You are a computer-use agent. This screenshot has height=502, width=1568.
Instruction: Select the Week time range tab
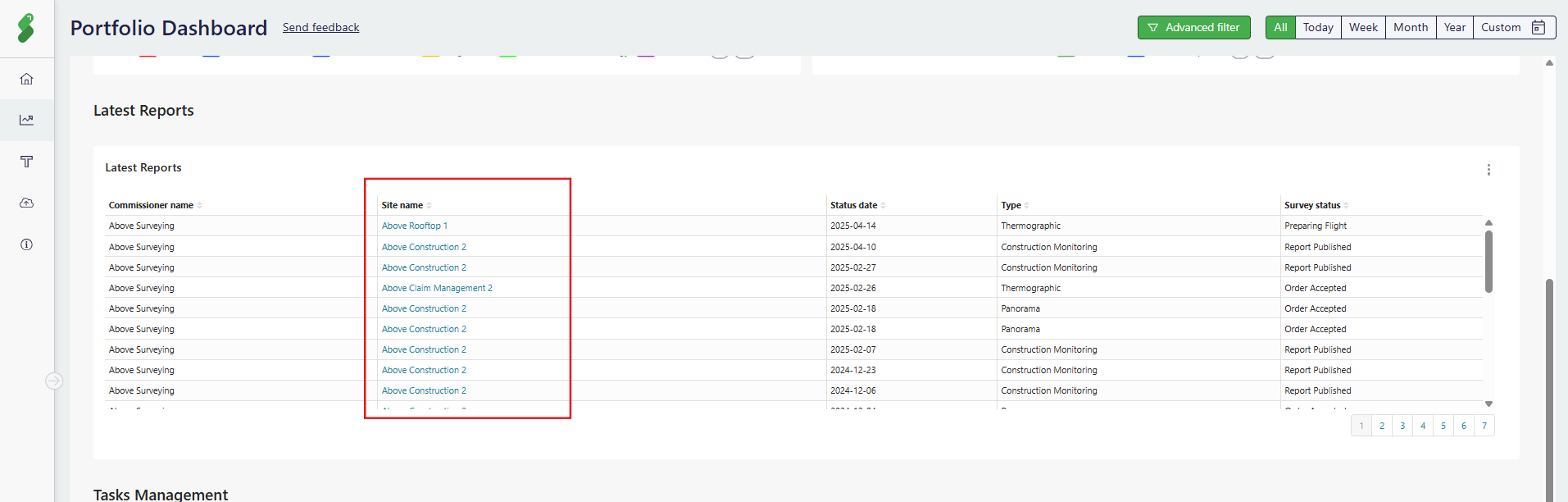(x=1363, y=27)
